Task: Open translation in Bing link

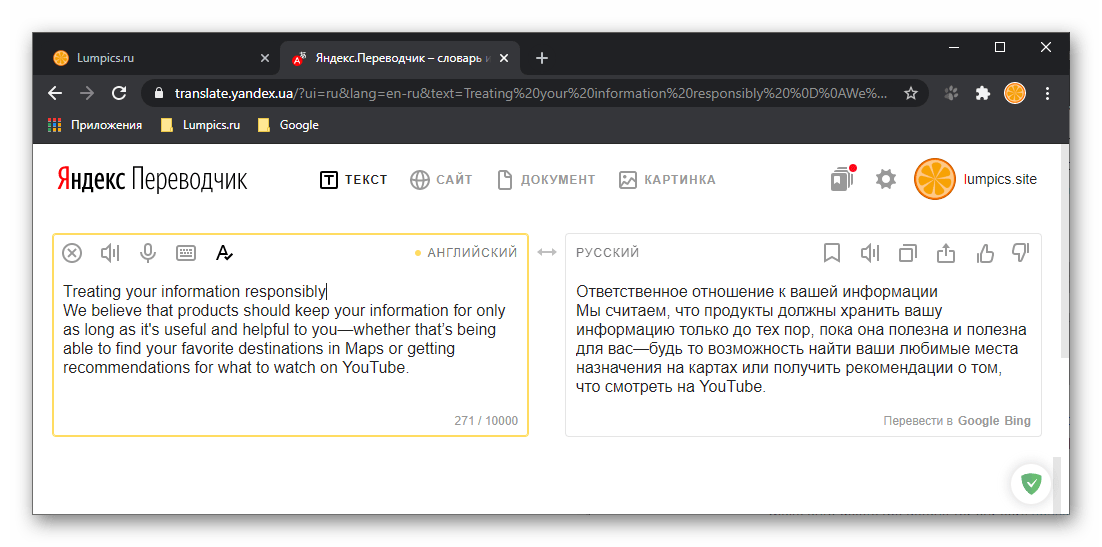Action: tap(1018, 421)
